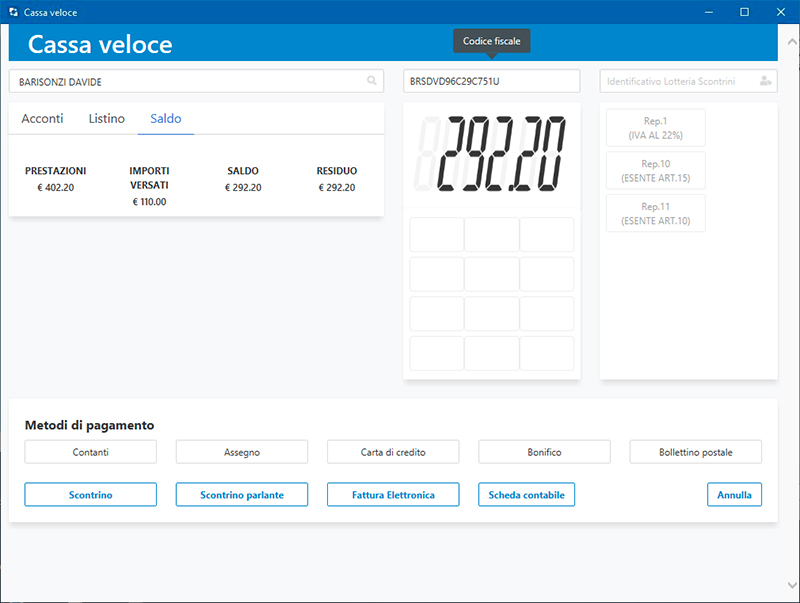800x603 pixels.
Task: Open the Listino tab
Action: click(107, 119)
